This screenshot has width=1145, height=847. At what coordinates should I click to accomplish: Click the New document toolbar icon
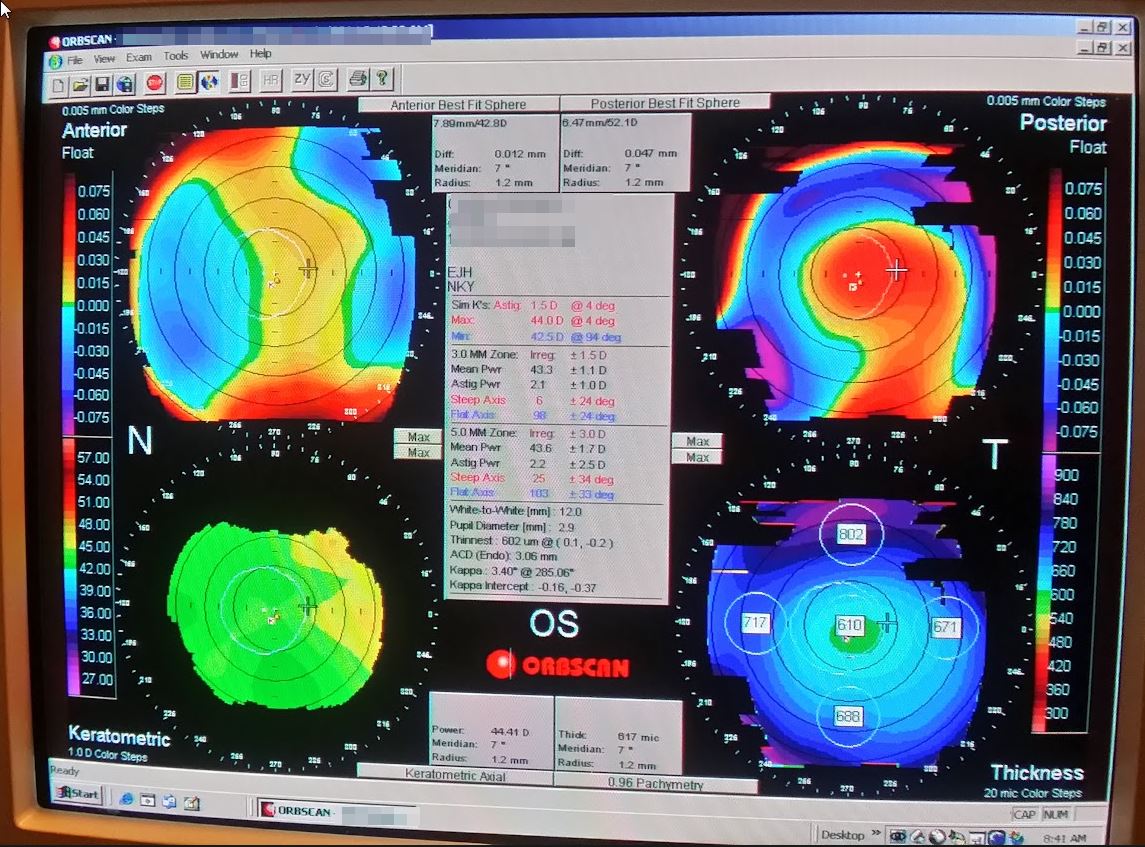pyautogui.click(x=59, y=83)
